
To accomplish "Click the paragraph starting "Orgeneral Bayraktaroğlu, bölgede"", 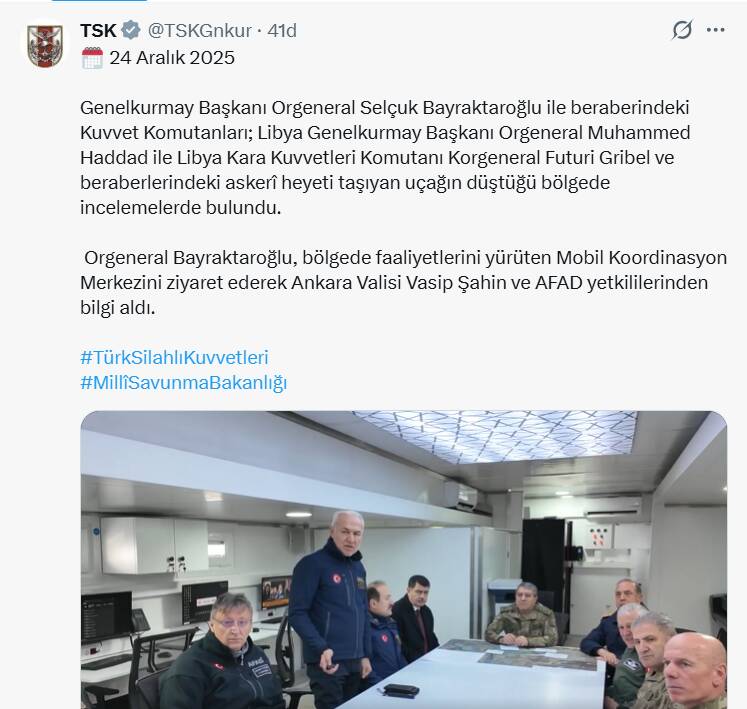I will pos(404,283).
